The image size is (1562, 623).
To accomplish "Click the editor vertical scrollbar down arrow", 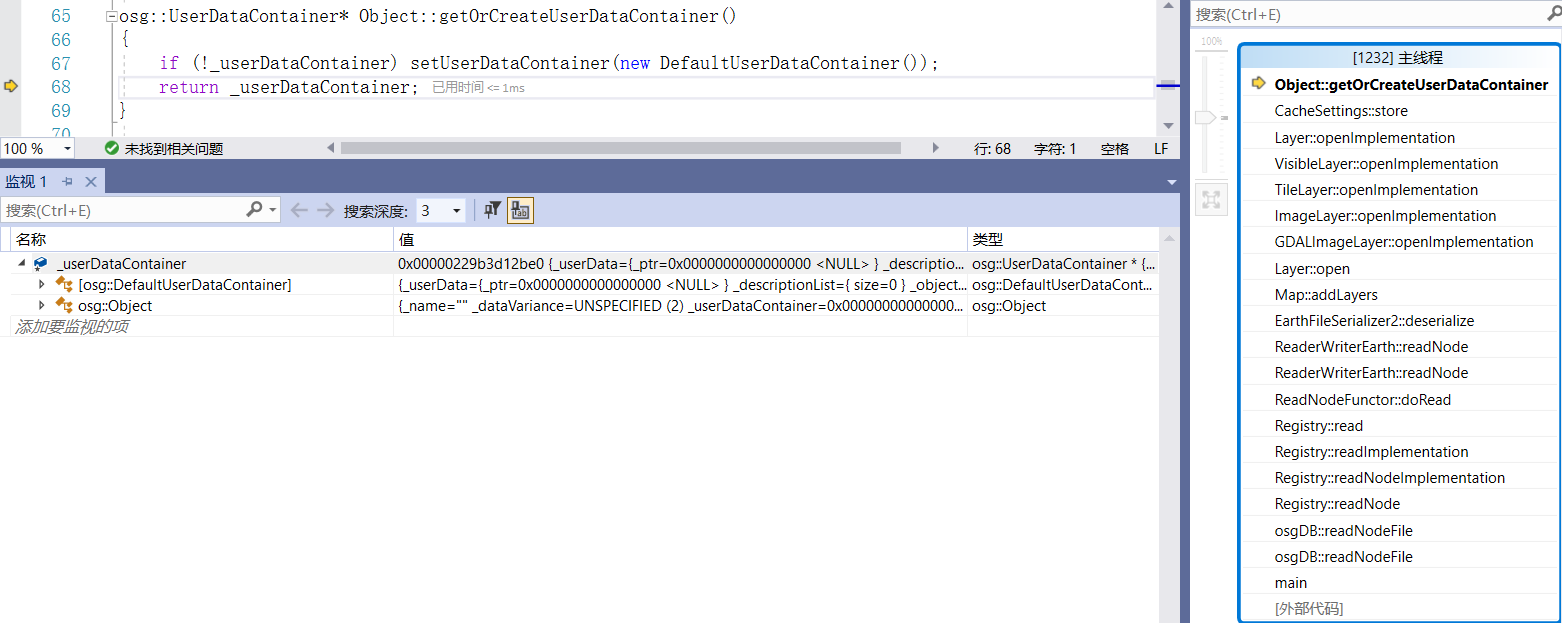I will click(x=1168, y=126).
